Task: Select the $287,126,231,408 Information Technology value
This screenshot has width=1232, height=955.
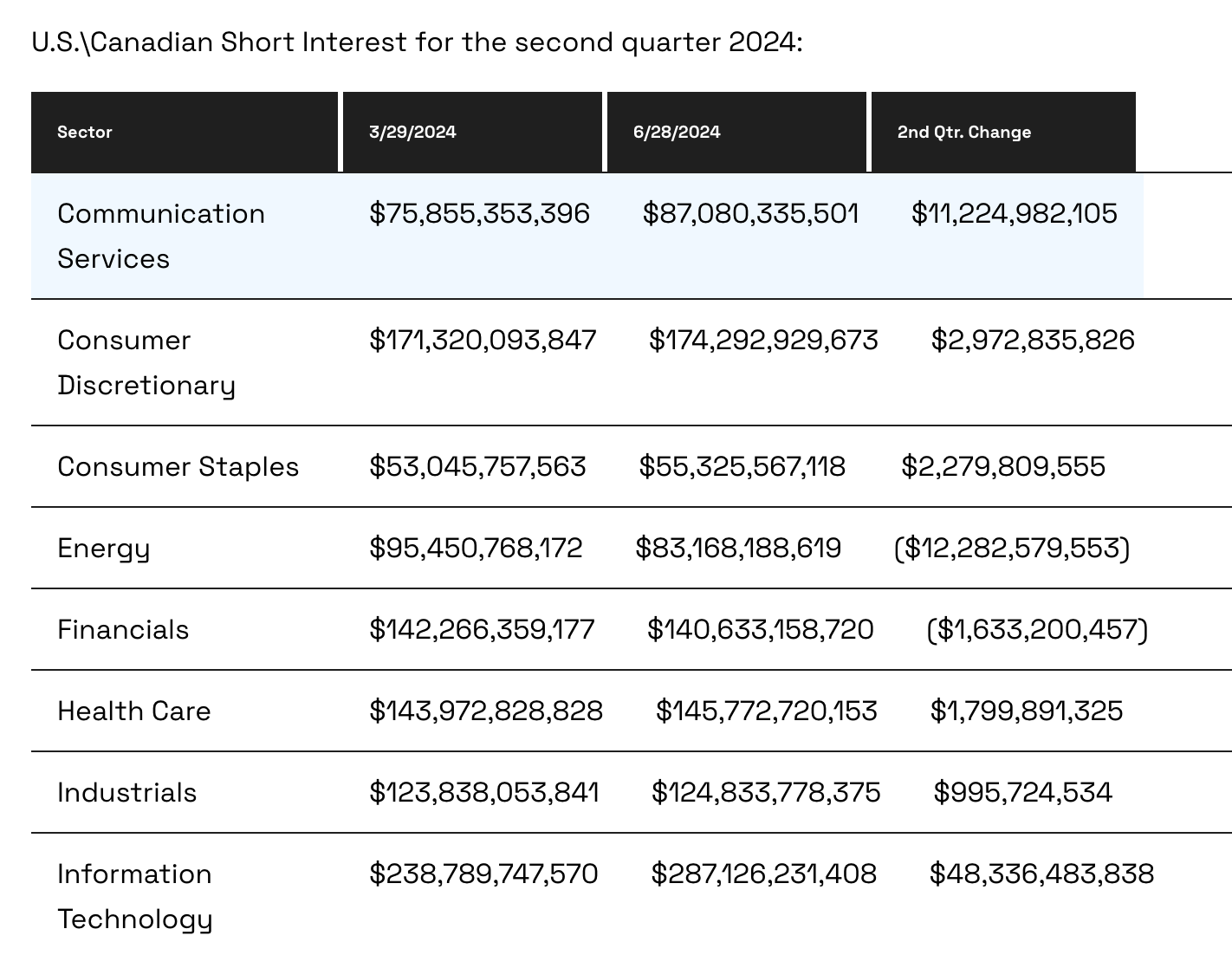Action: [x=763, y=874]
